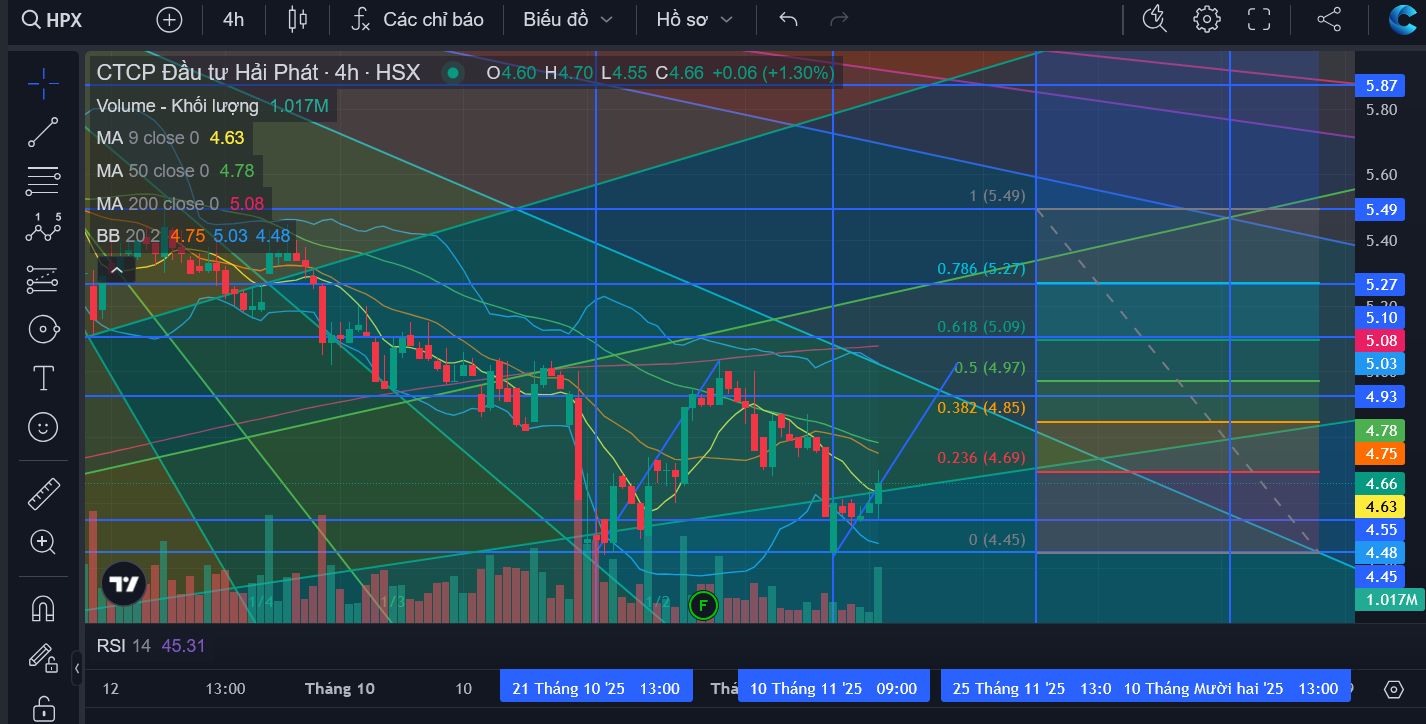Click the yellow 4.63 MA9 price label
Screen dimensions: 1426x724
1380,506
